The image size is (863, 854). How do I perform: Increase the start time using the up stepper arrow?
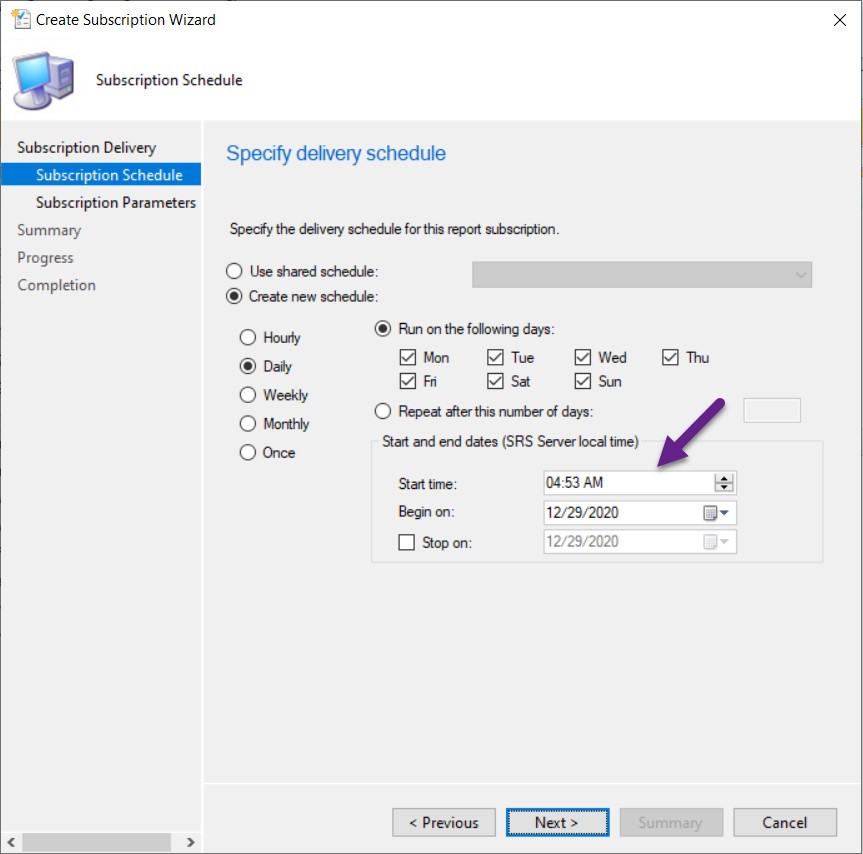click(724, 477)
